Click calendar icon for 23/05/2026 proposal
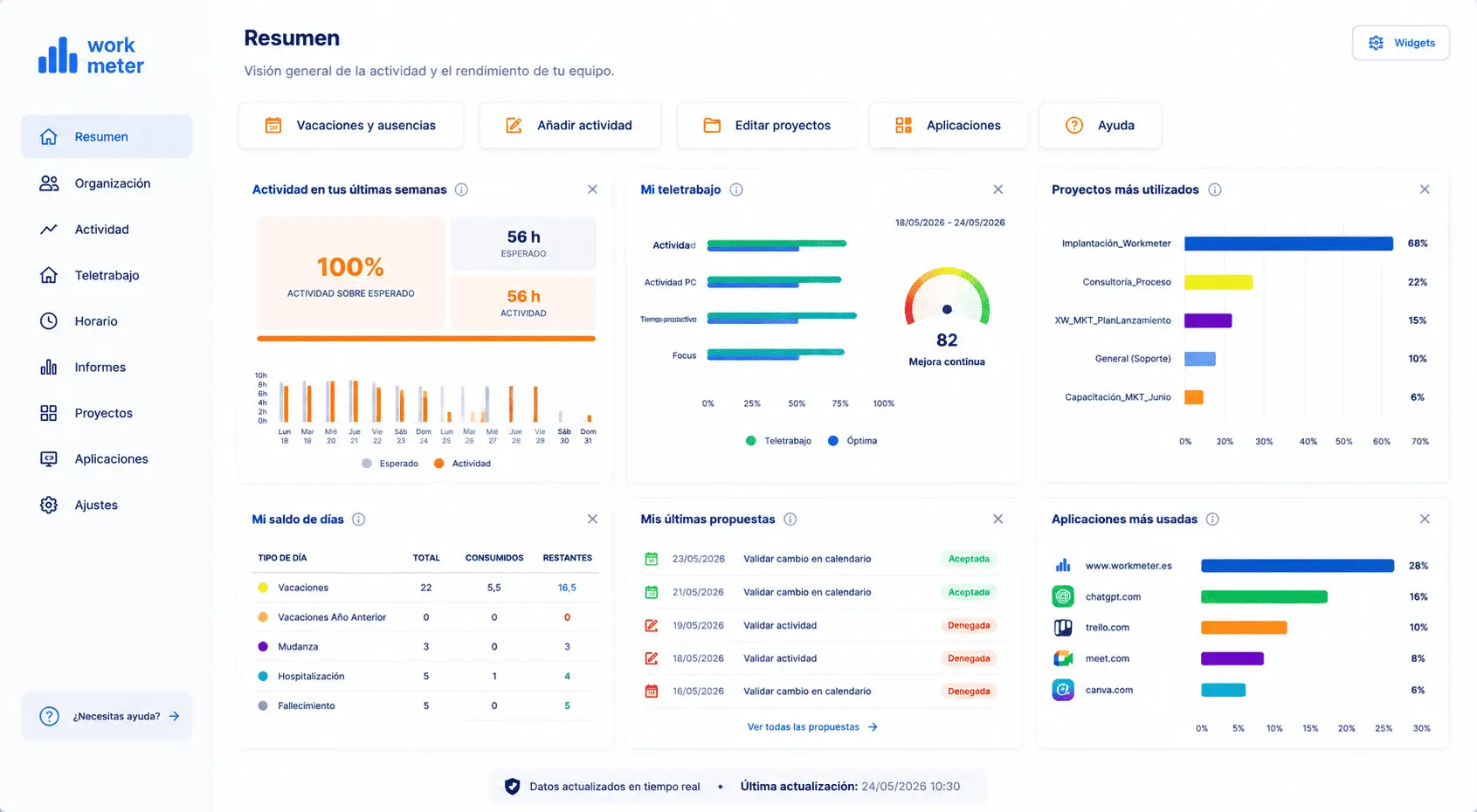The image size is (1477, 812). tap(651, 559)
